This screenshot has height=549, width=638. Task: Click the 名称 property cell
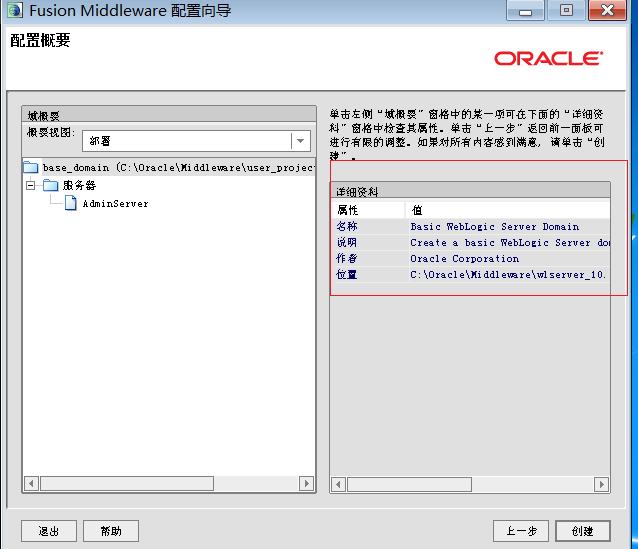point(369,226)
